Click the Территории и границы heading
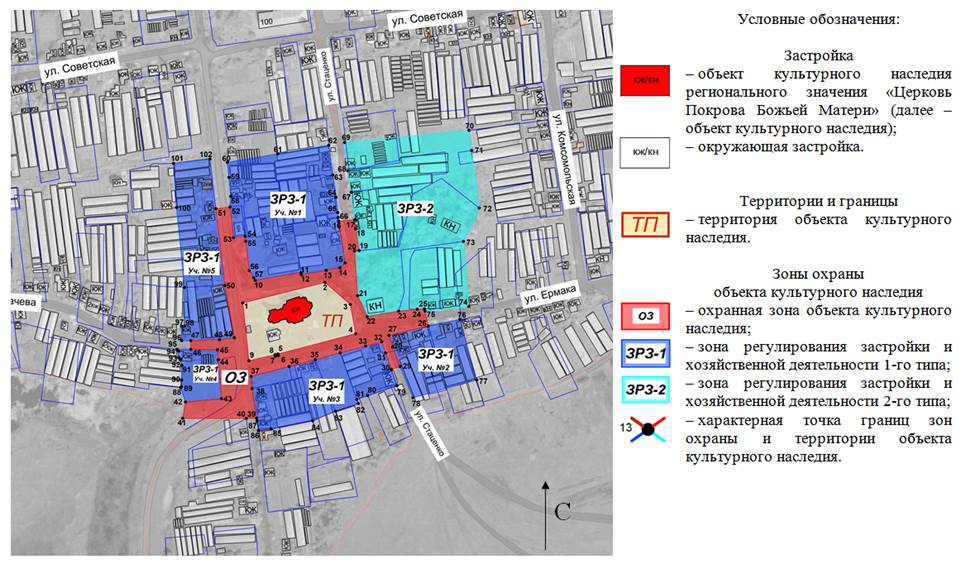Screen dimensions: 971x564 tap(817, 201)
